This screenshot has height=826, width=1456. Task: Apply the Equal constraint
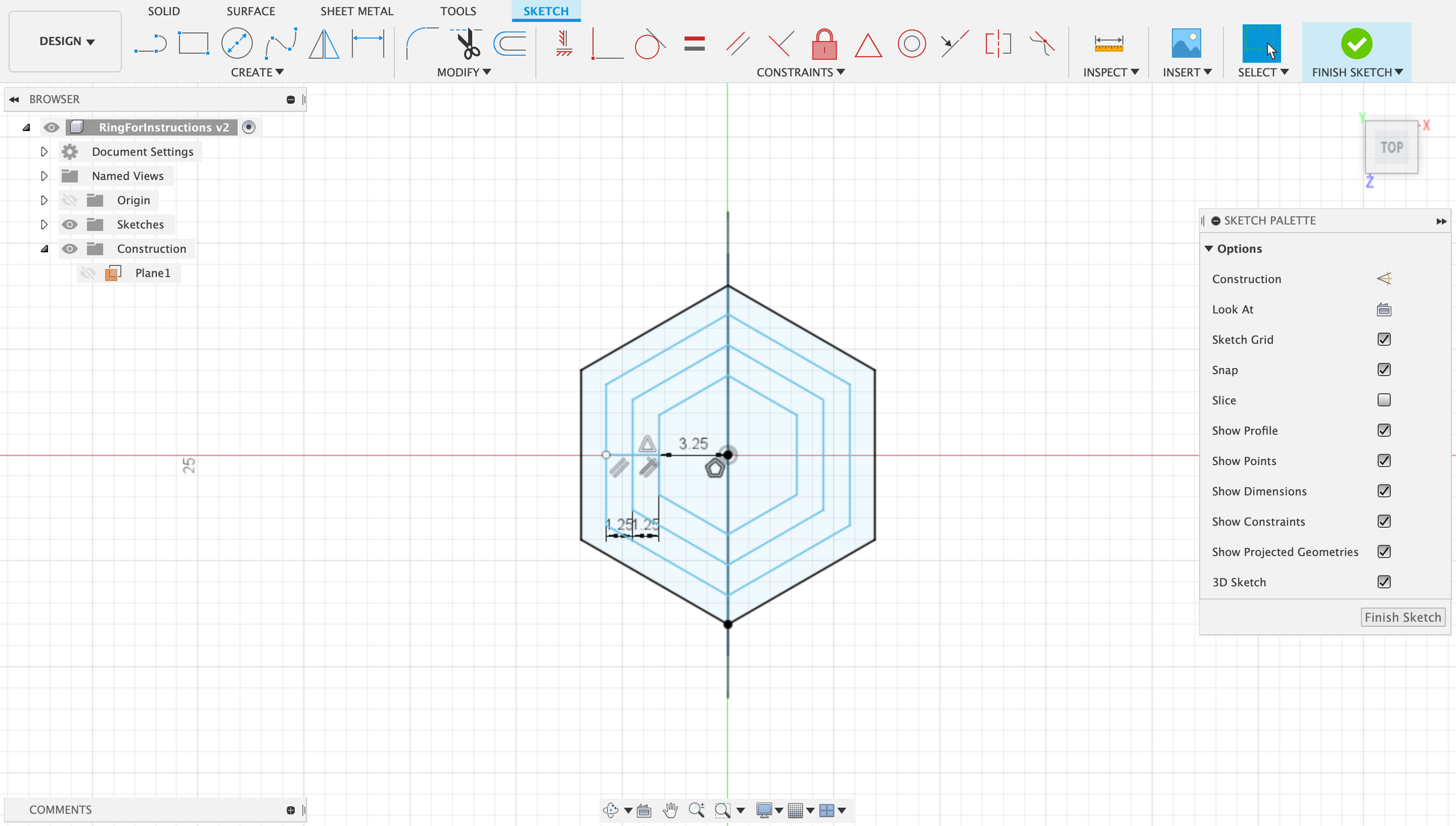[x=694, y=43]
